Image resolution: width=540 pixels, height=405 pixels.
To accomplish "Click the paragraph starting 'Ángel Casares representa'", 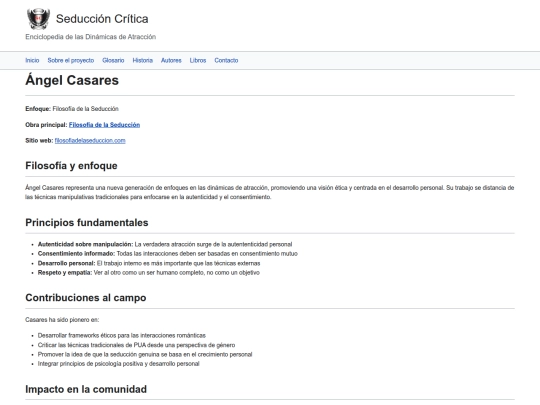I will coord(270,192).
